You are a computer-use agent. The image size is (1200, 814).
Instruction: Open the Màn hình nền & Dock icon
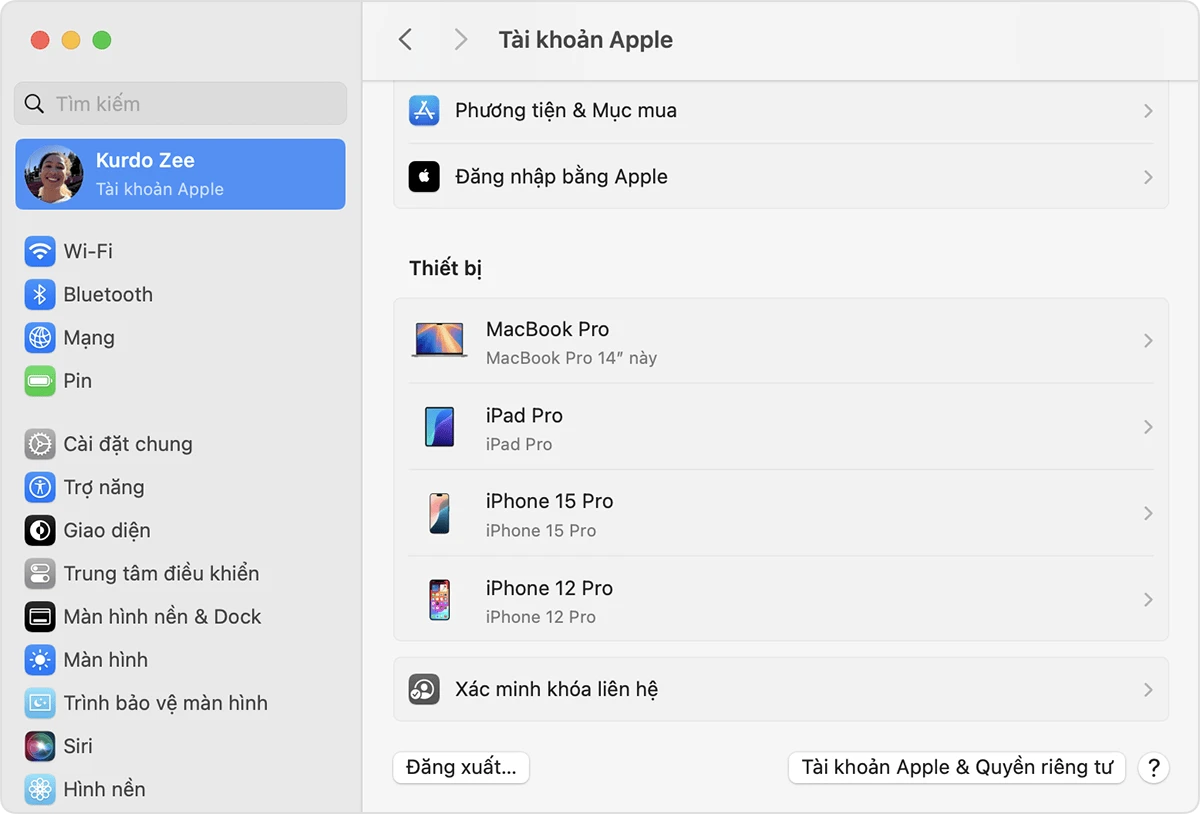39,616
